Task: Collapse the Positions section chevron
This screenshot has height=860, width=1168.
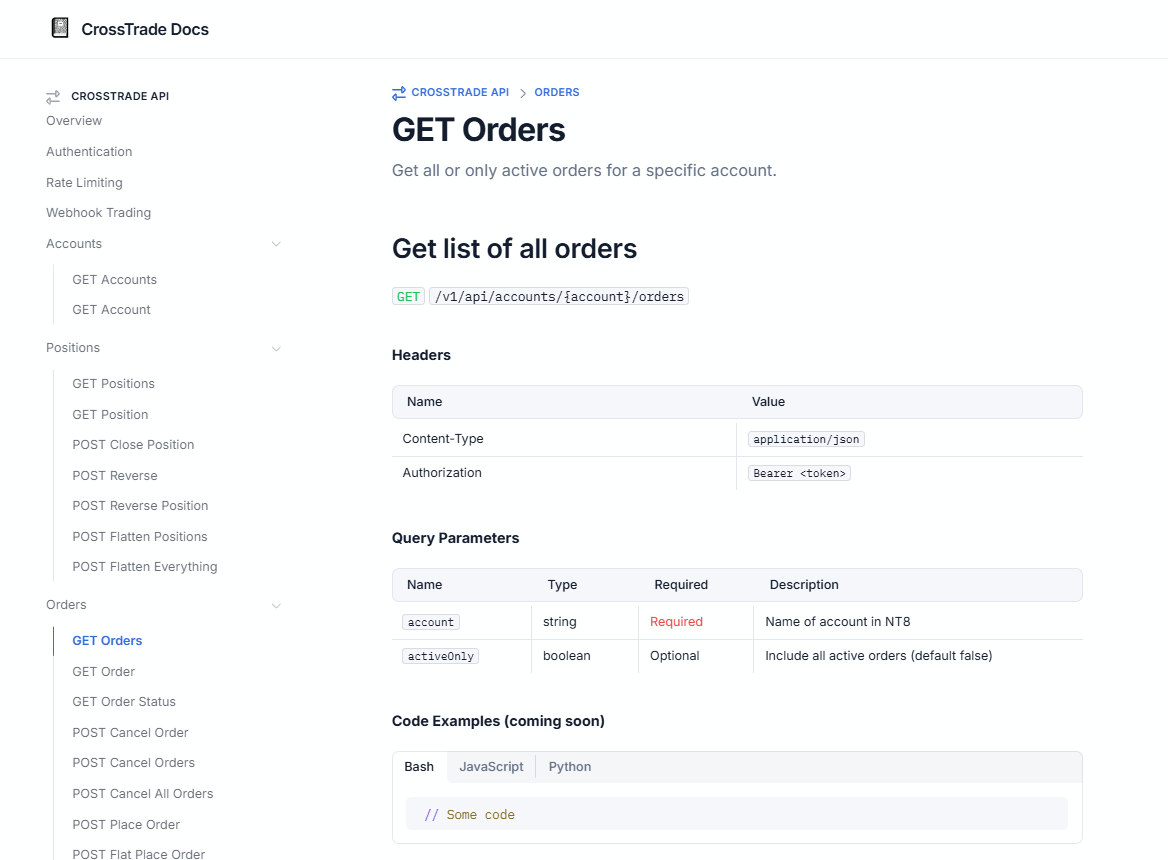Action: (x=277, y=348)
